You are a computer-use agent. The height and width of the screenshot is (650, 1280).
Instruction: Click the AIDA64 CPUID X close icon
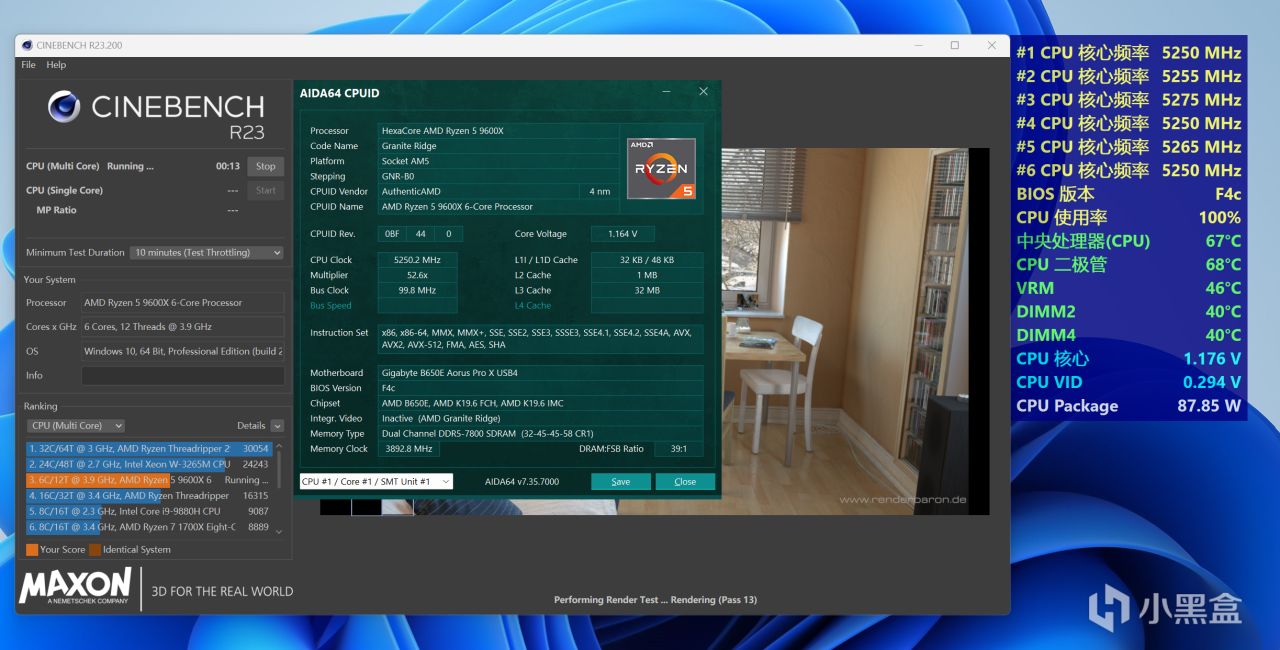703,92
